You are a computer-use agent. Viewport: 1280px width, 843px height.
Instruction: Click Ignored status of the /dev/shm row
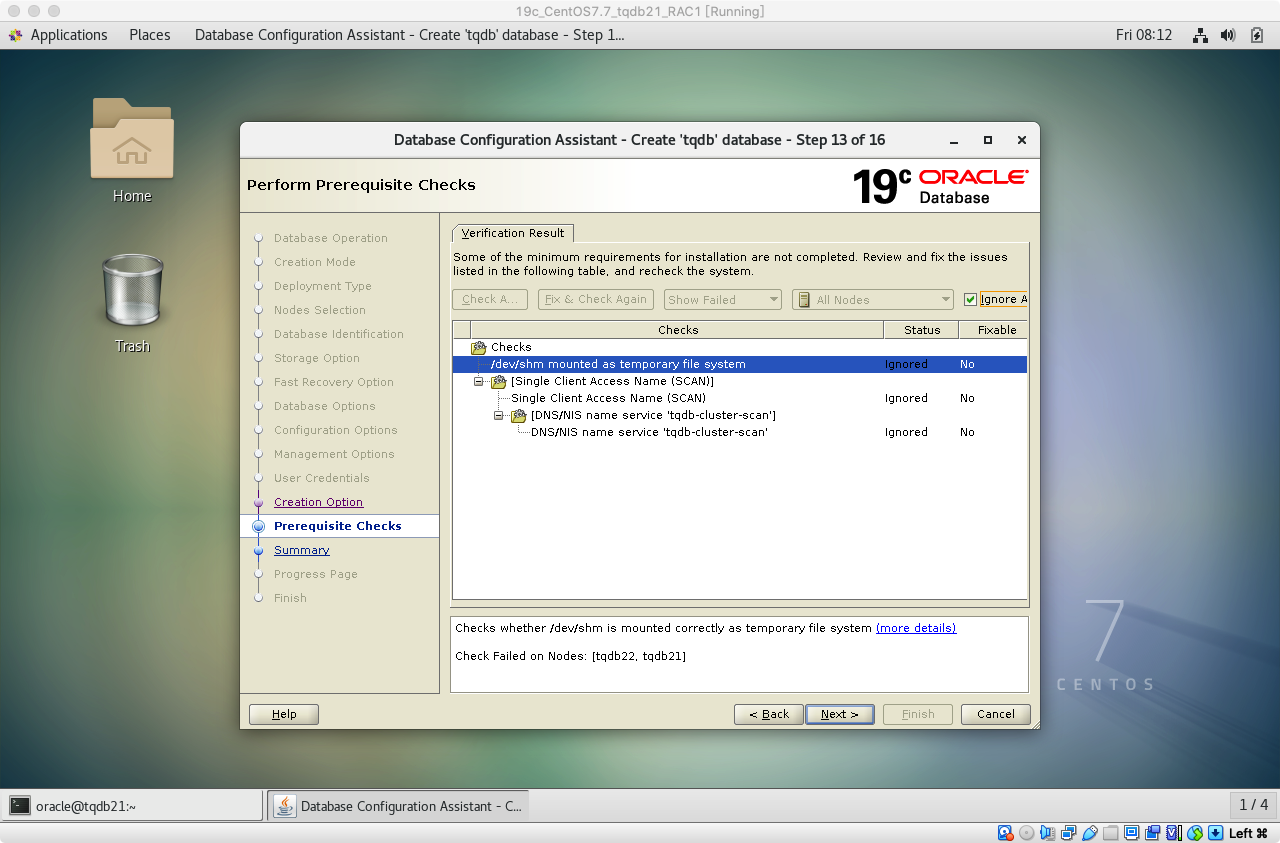tap(906, 364)
